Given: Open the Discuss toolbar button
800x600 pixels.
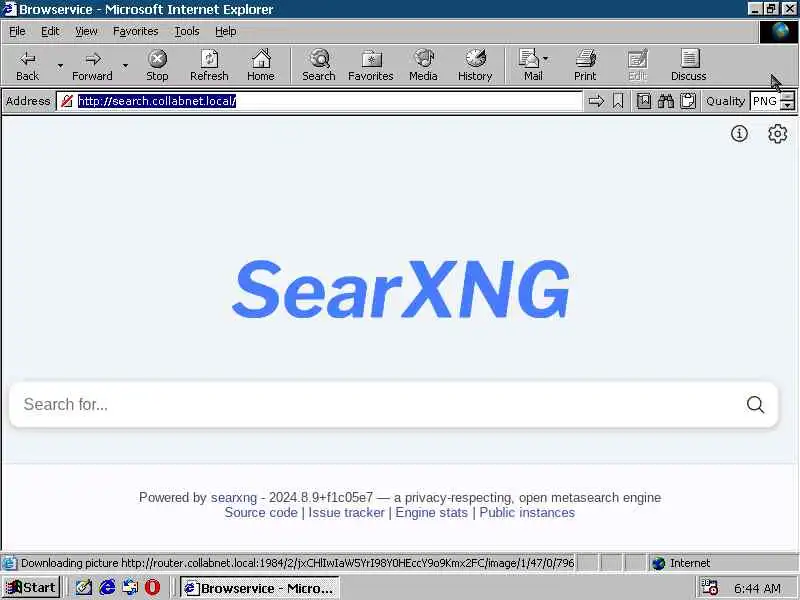Looking at the screenshot, I should coord(689,65).
